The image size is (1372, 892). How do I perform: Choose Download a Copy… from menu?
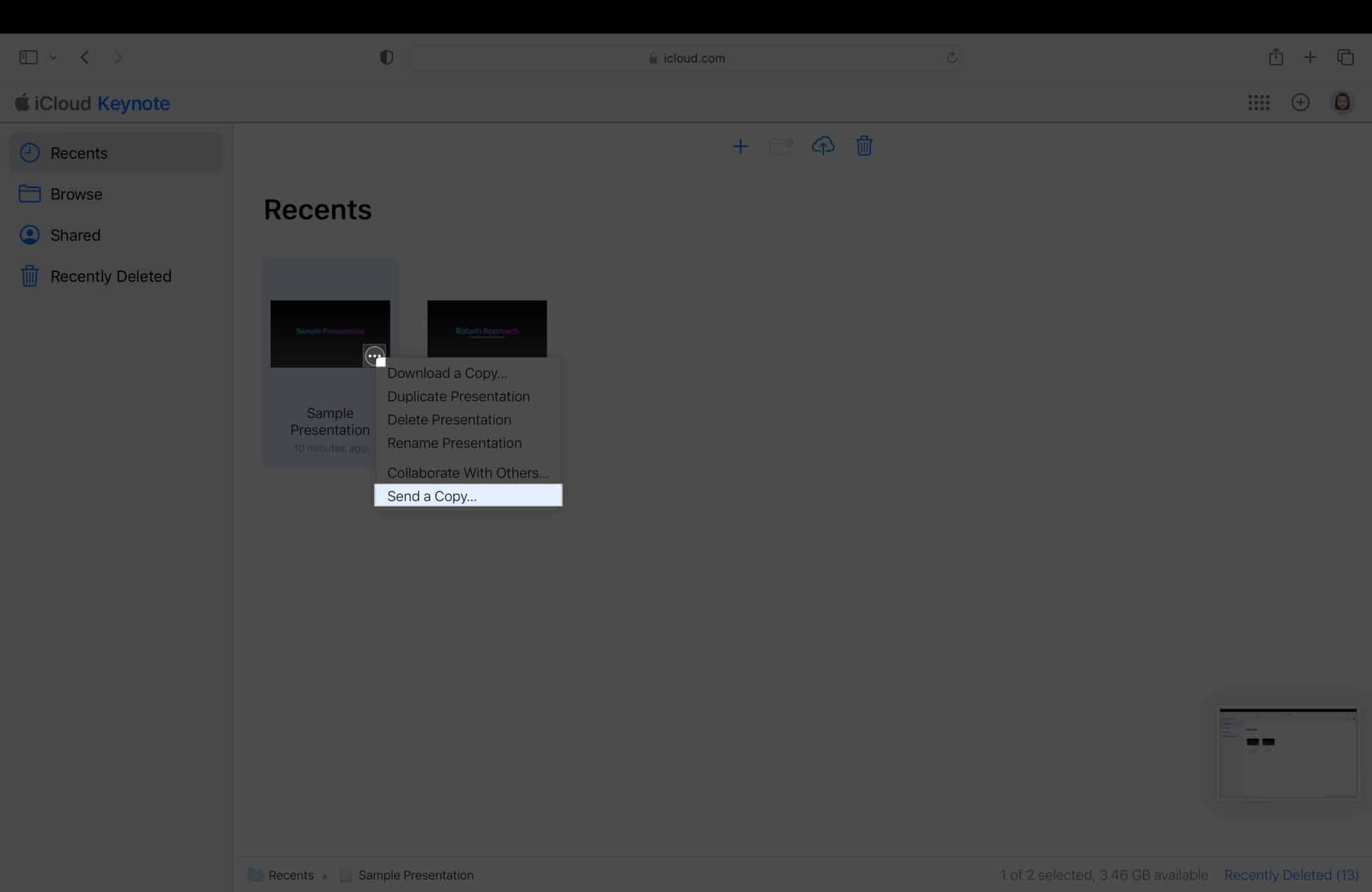click(x=468, y=373)
